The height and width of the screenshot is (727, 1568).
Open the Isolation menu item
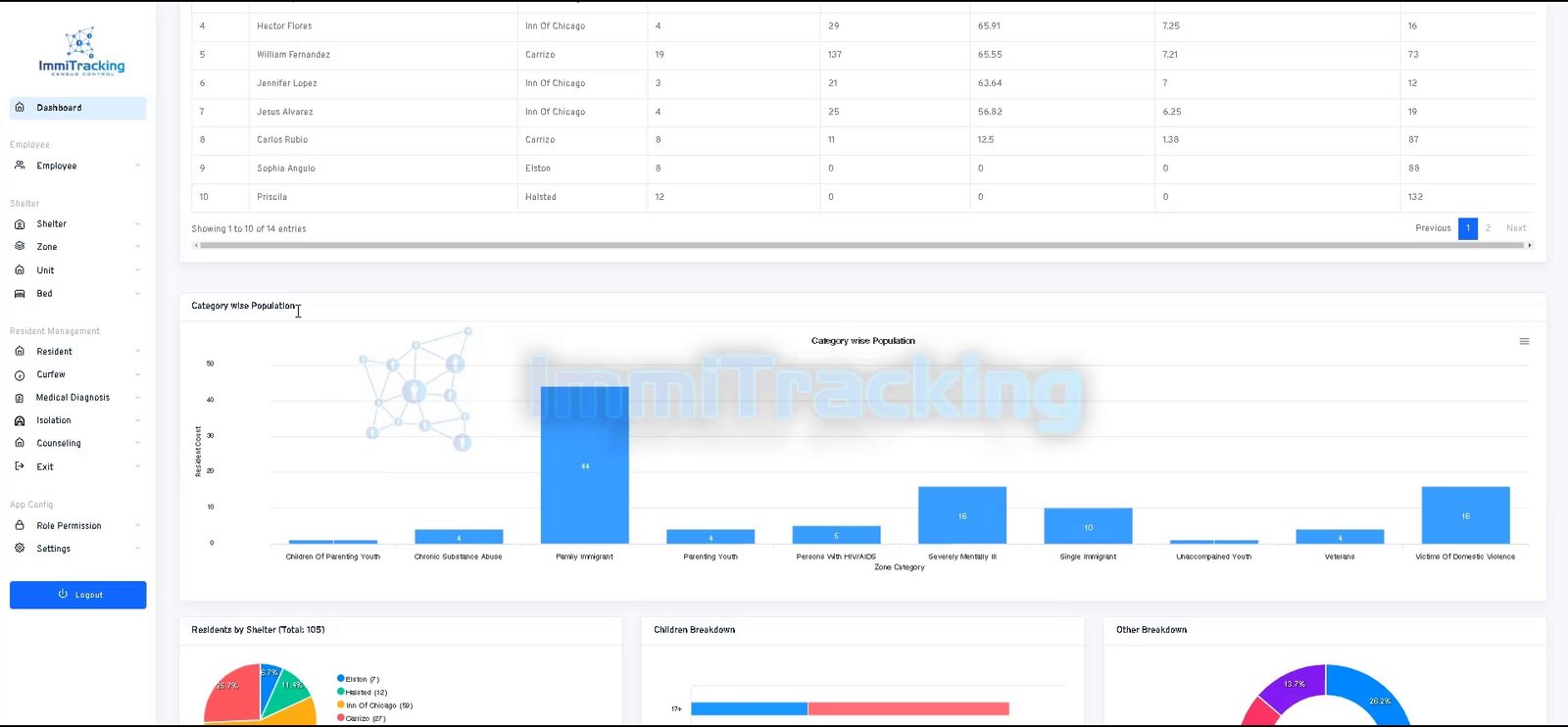(x=54, y=420)
